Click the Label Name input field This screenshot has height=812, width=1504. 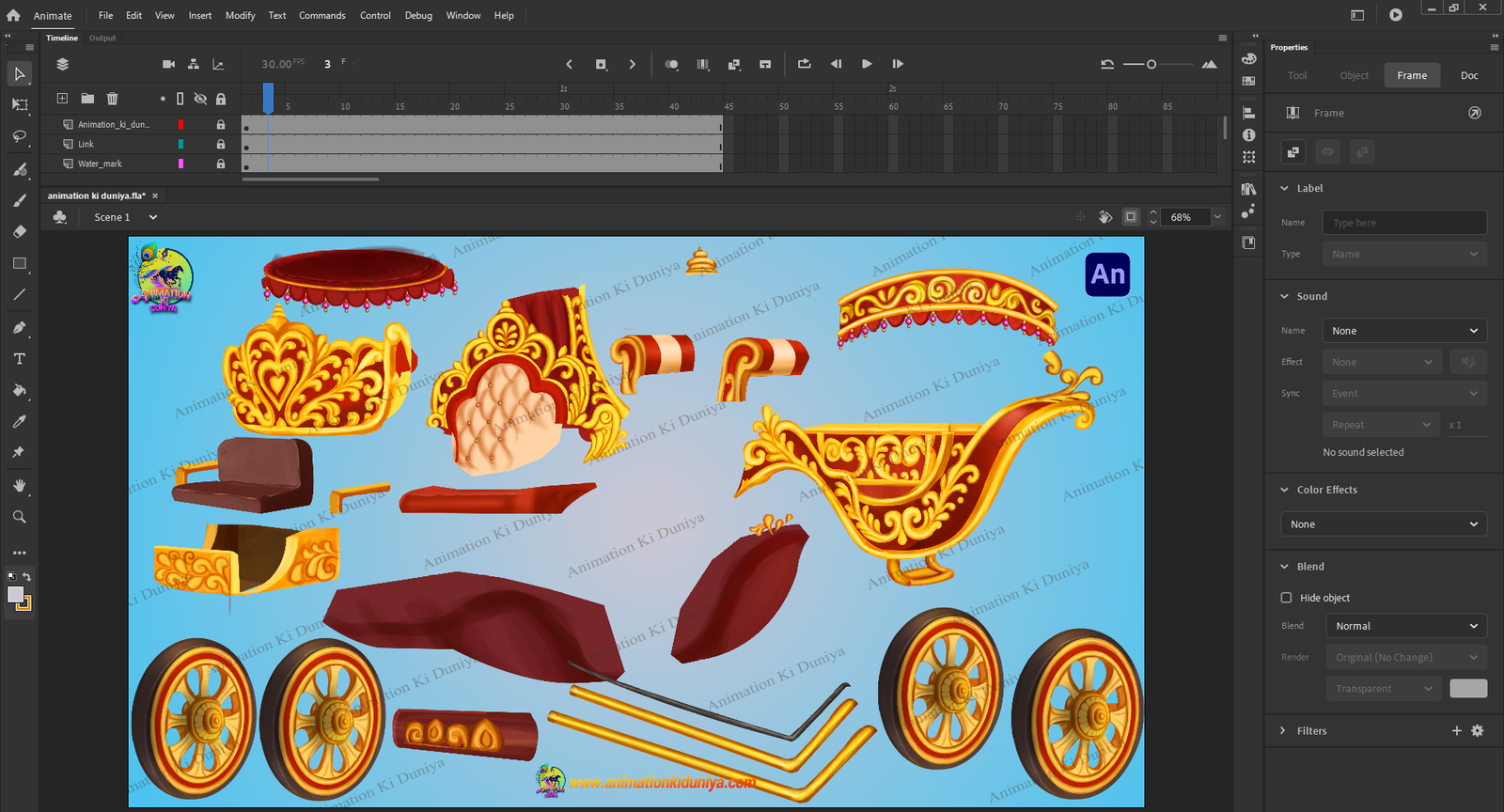click(x=1404, y=223)
